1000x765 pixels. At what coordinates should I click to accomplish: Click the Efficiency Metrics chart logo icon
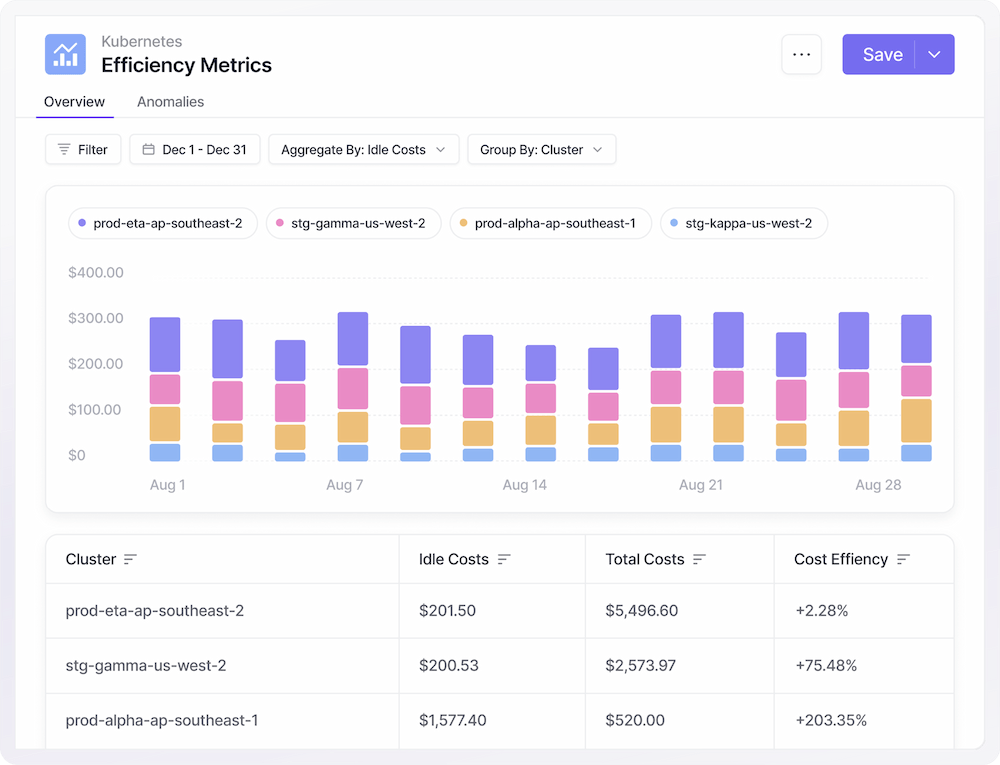pyautogui.click(x=65, y=55)
